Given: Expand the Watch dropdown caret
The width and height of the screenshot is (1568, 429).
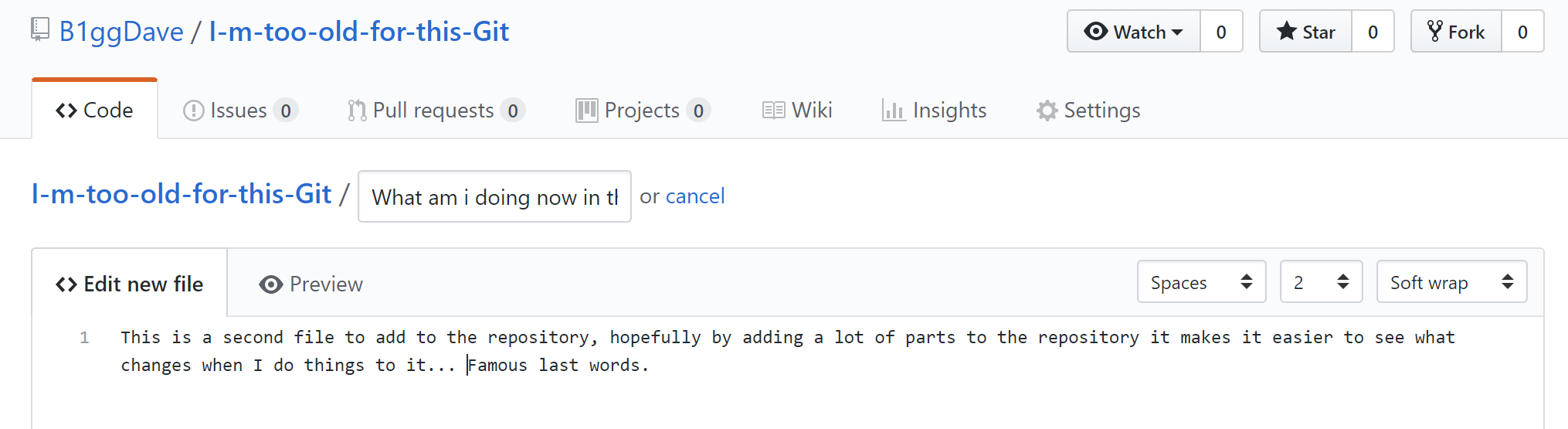Looking at the screenshot, I should point(1177,32).
